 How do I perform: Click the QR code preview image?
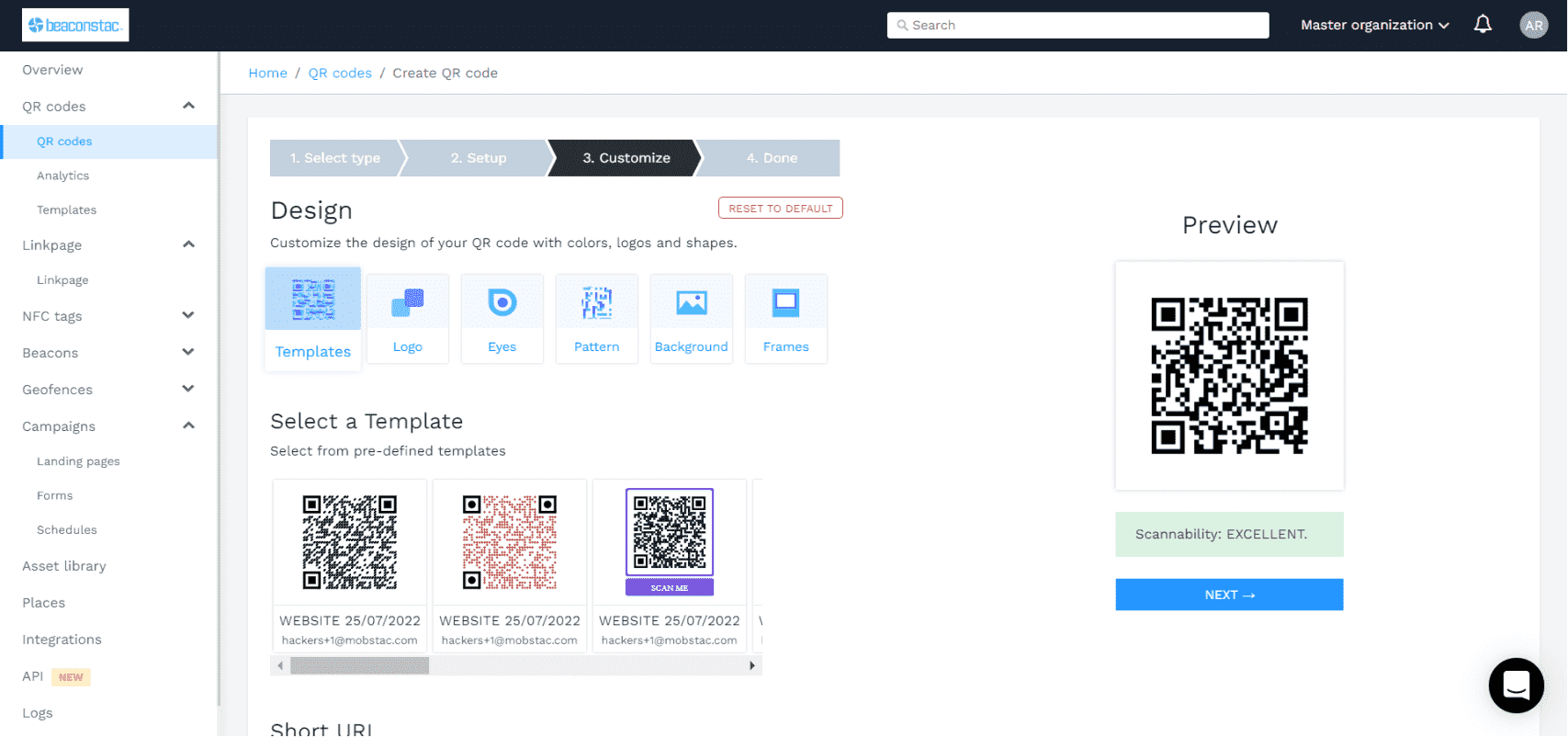(x=1229, y=376)
